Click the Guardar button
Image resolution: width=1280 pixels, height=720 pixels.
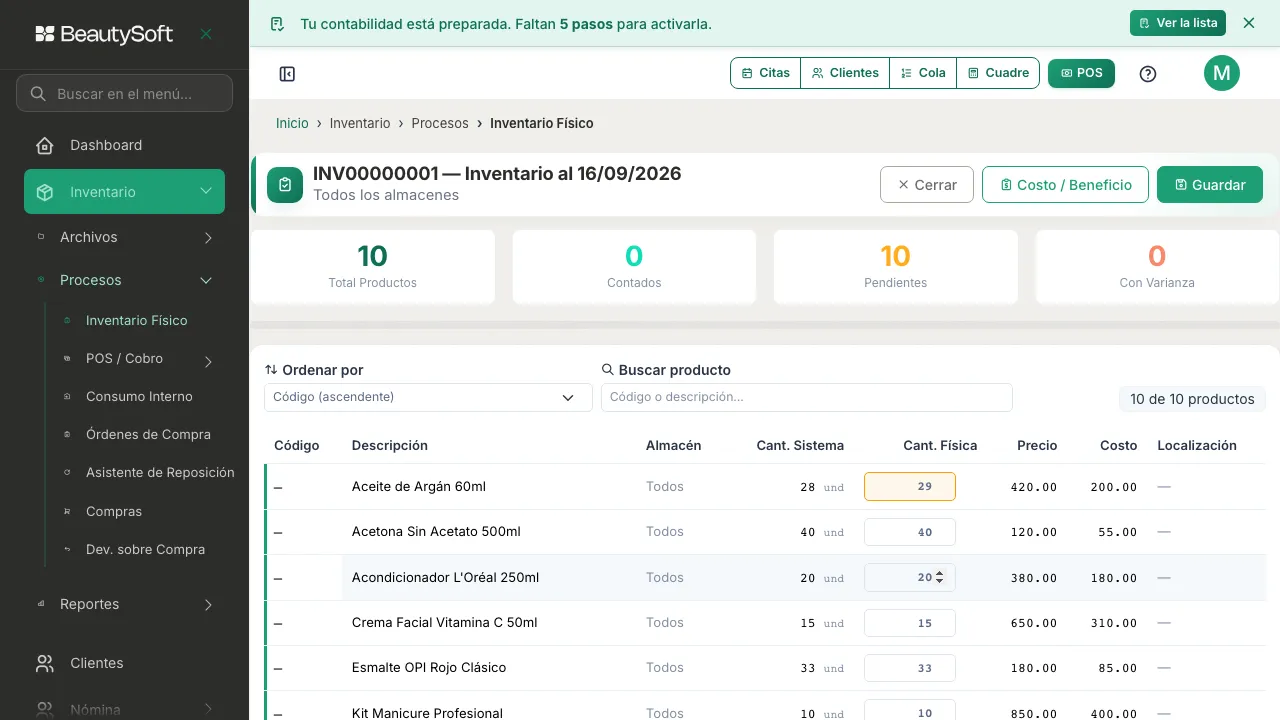[1210, 185]
